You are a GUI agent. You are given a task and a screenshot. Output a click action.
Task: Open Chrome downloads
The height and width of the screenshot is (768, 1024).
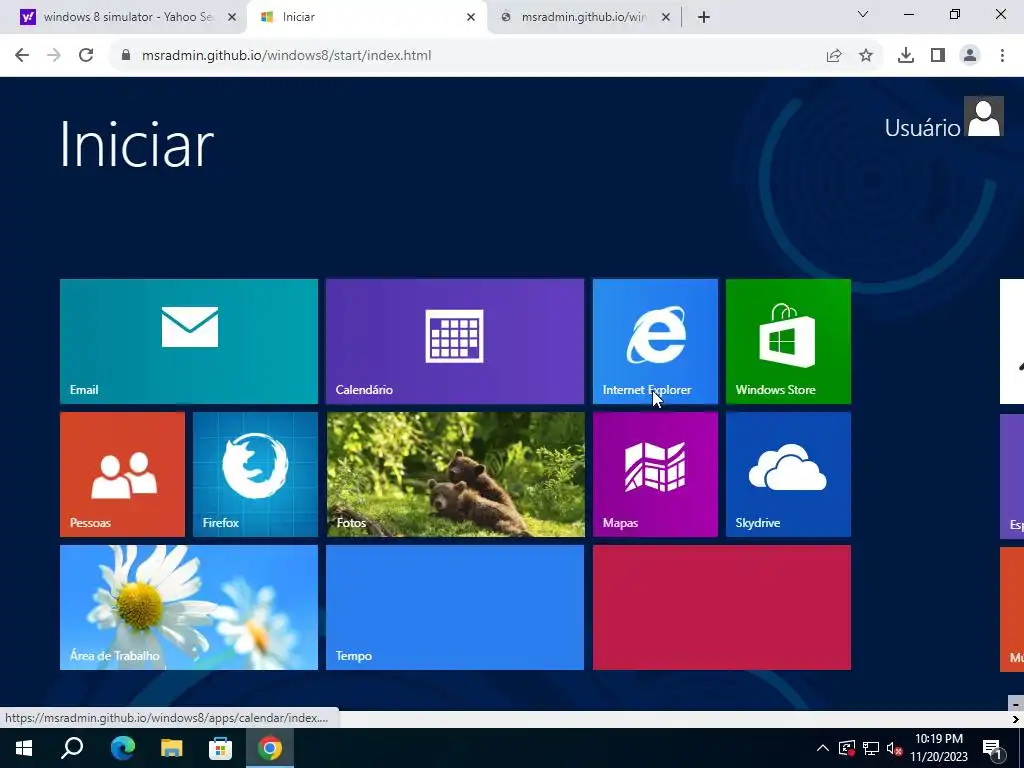point(906,56)
